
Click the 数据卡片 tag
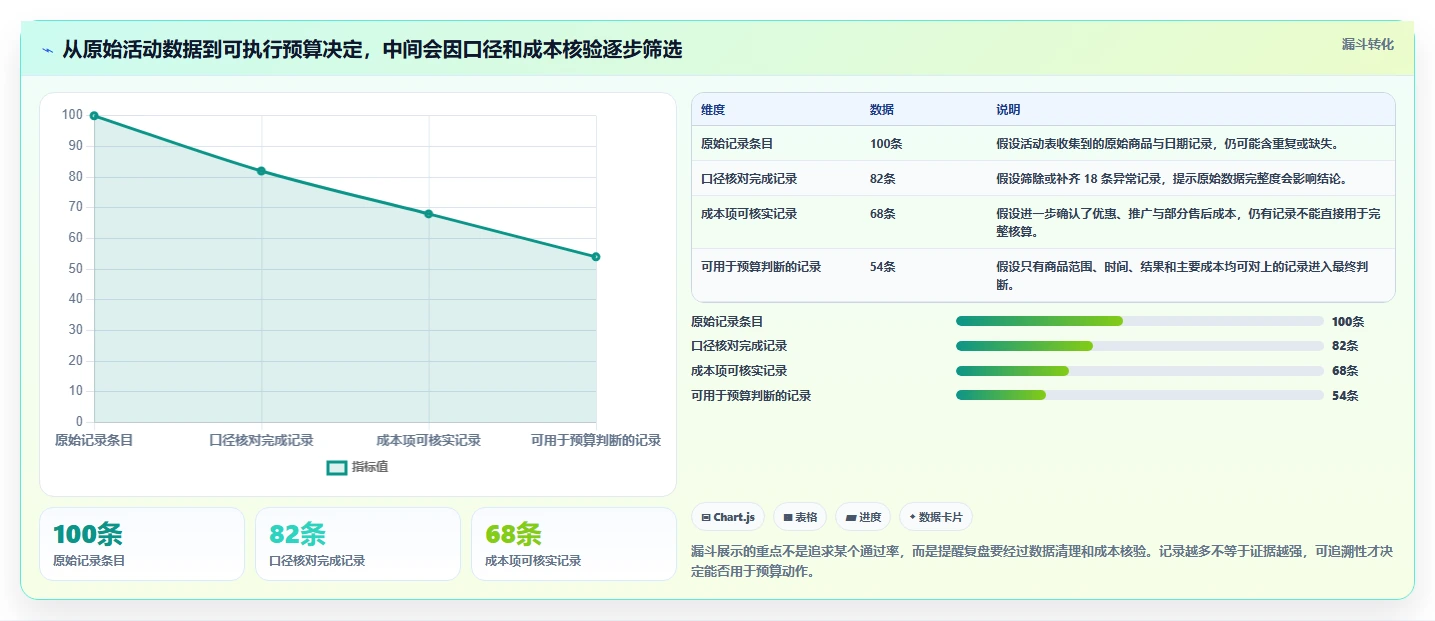click(x=936, y=517)
